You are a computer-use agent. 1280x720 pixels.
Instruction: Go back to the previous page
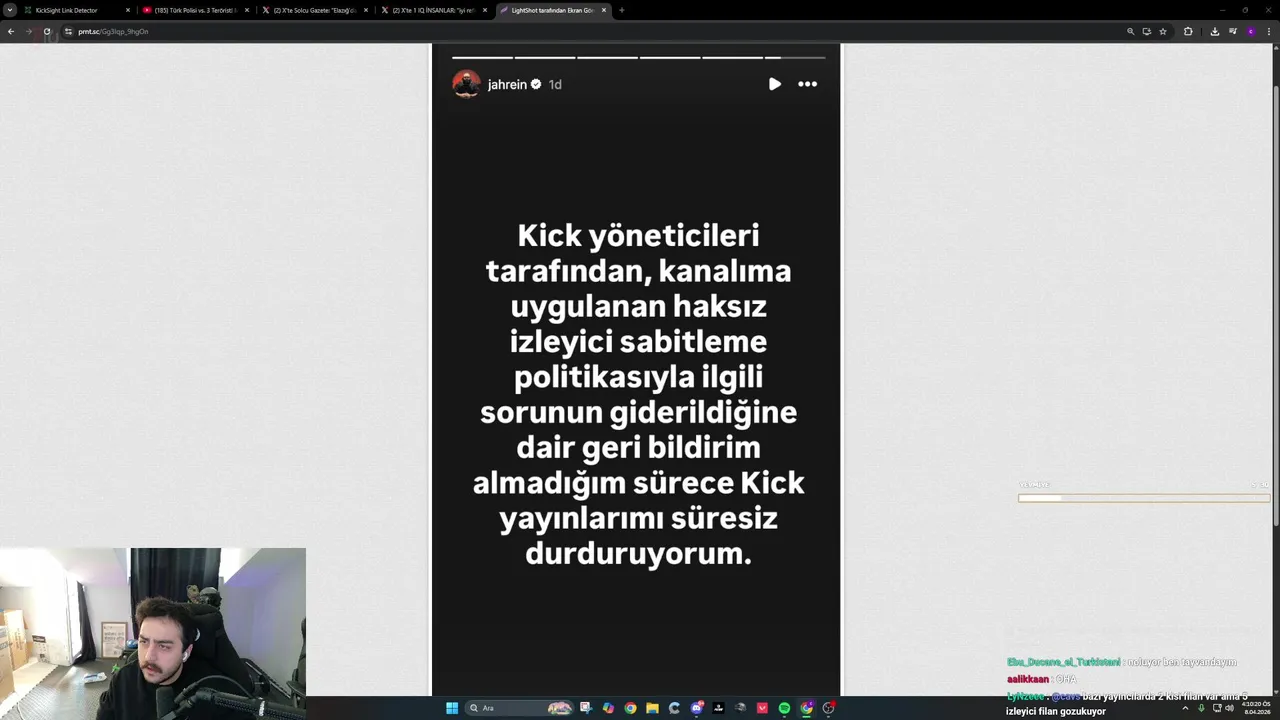point(11,31)
